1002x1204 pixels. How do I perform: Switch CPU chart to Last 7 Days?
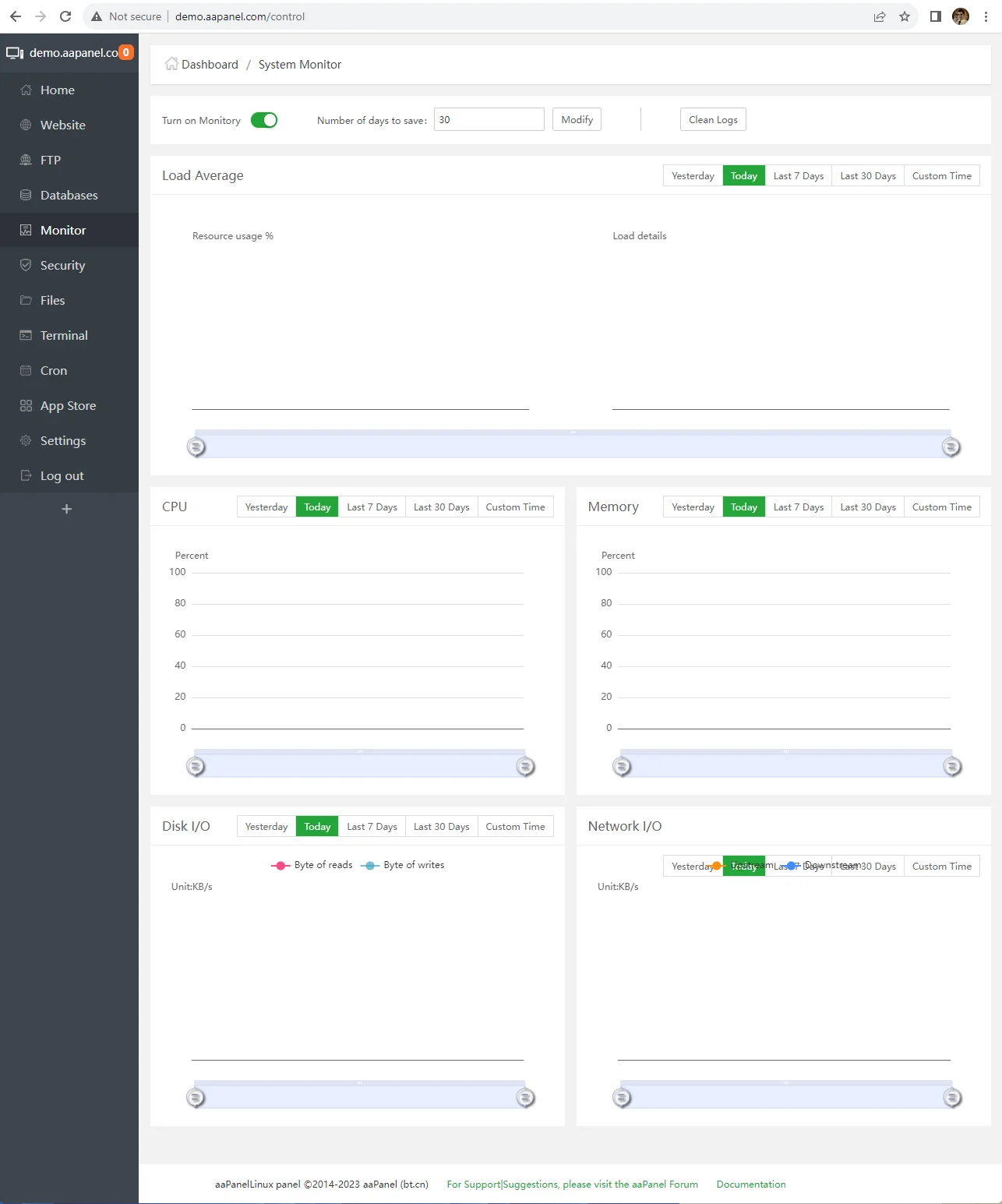point(372,507)
